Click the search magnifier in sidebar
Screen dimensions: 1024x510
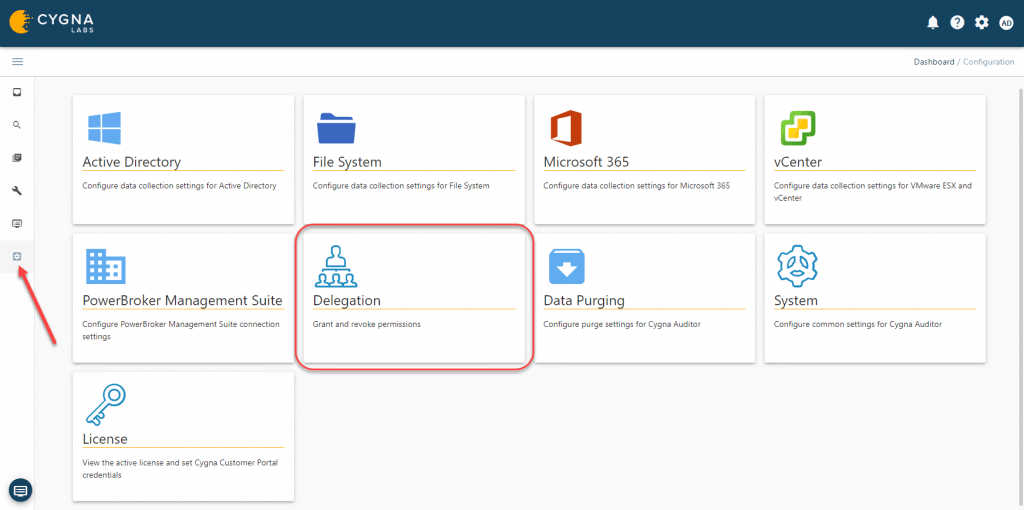tap(17, 125)
